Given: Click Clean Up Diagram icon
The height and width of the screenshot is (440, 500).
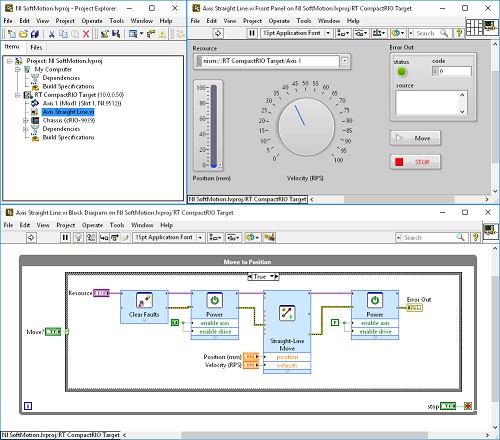Looking at the screenshot, I should (269, 237).
